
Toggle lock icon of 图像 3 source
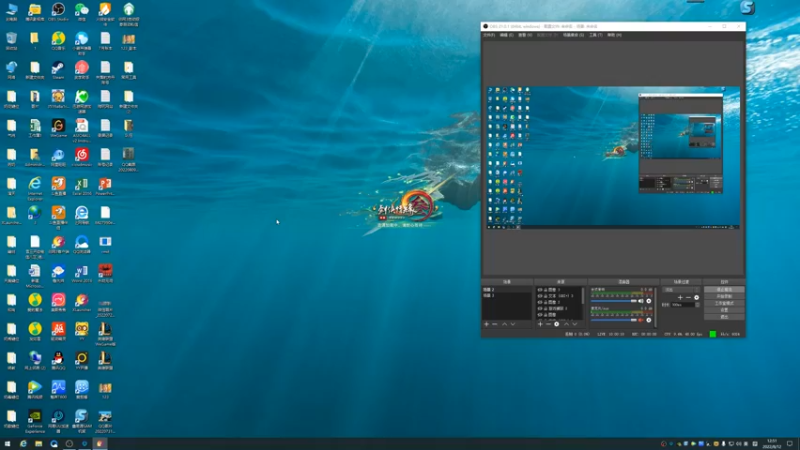click(545, 290)
